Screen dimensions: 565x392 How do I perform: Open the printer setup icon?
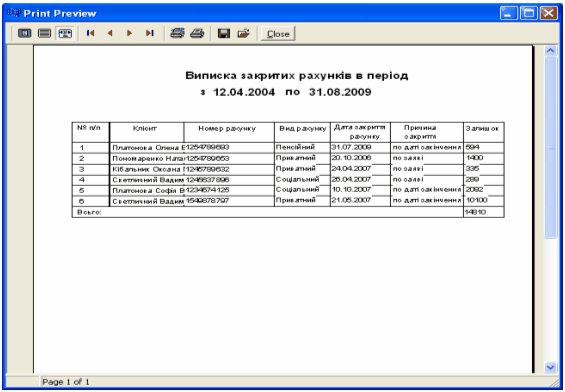[177, 34]
